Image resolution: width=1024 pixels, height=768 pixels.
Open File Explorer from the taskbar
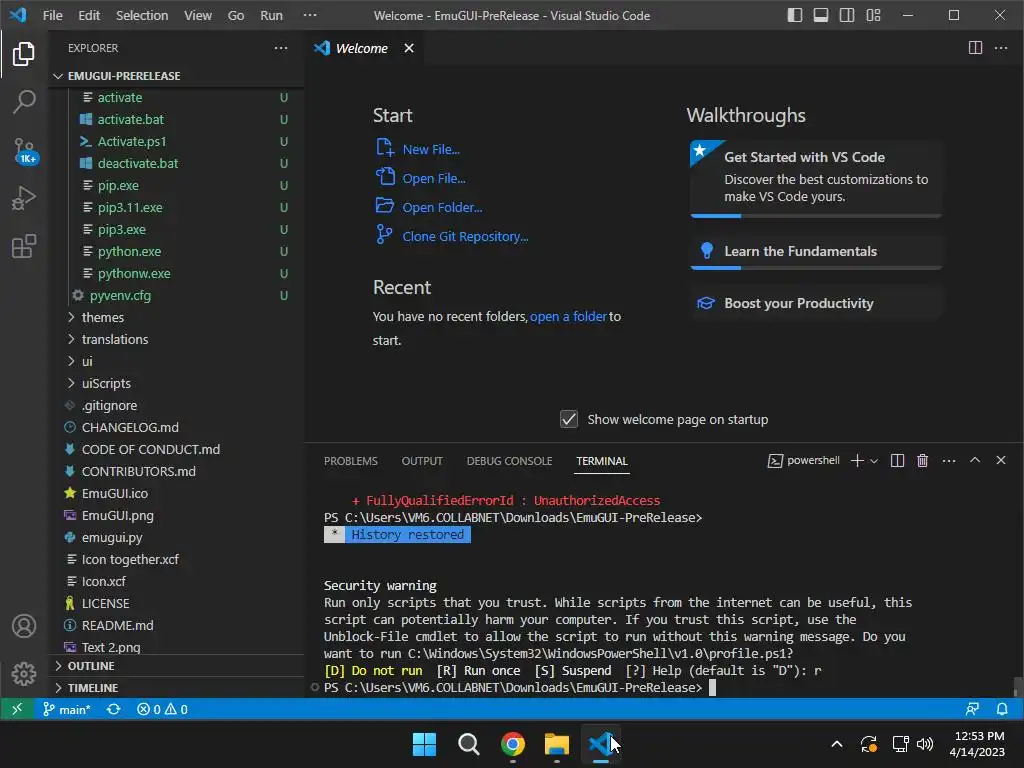[x=557, y=744]
